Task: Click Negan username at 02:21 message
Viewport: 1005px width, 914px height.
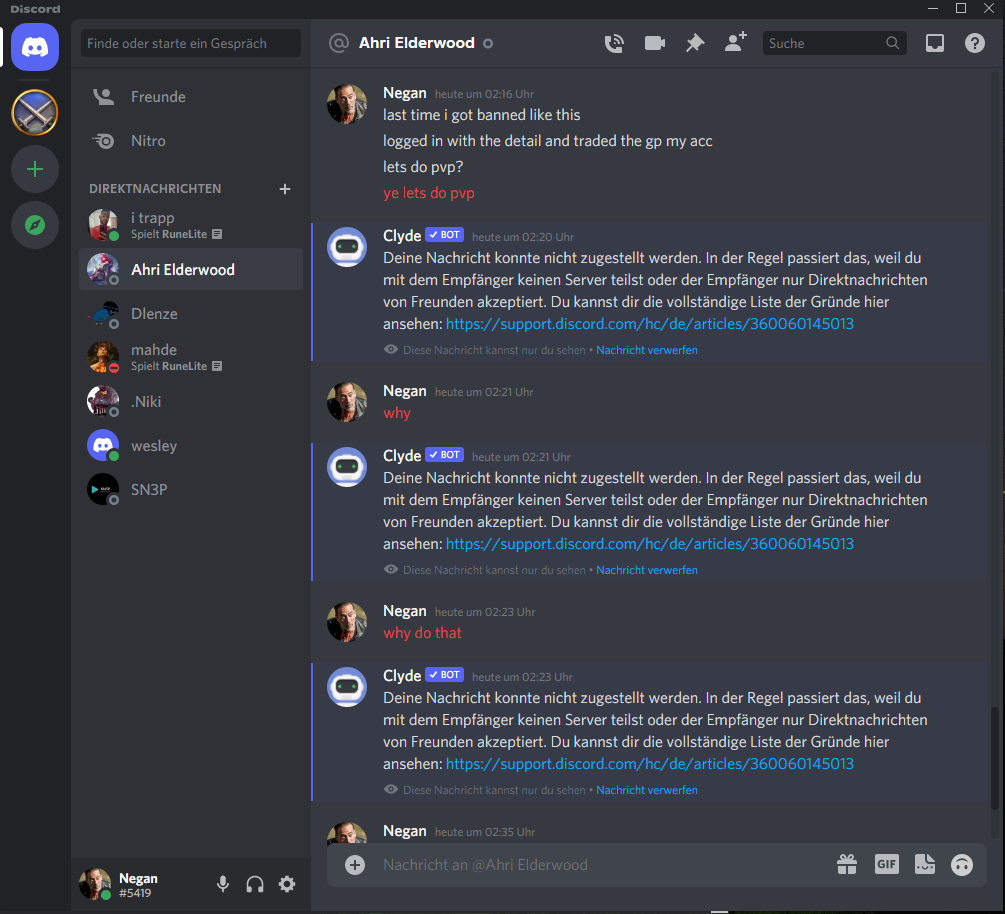Action: [404, 391]
